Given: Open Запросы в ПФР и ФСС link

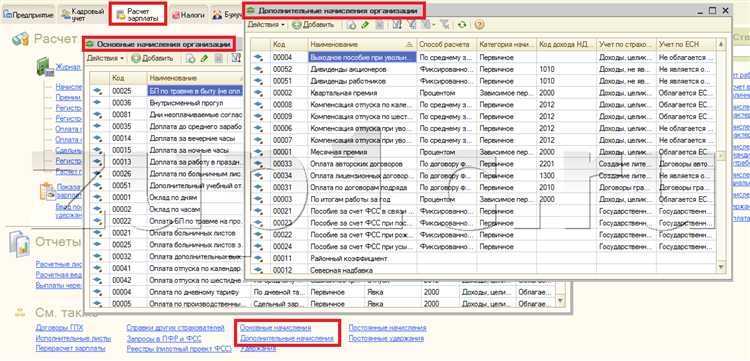Looking at the screenshot, I should coord(164,339).
